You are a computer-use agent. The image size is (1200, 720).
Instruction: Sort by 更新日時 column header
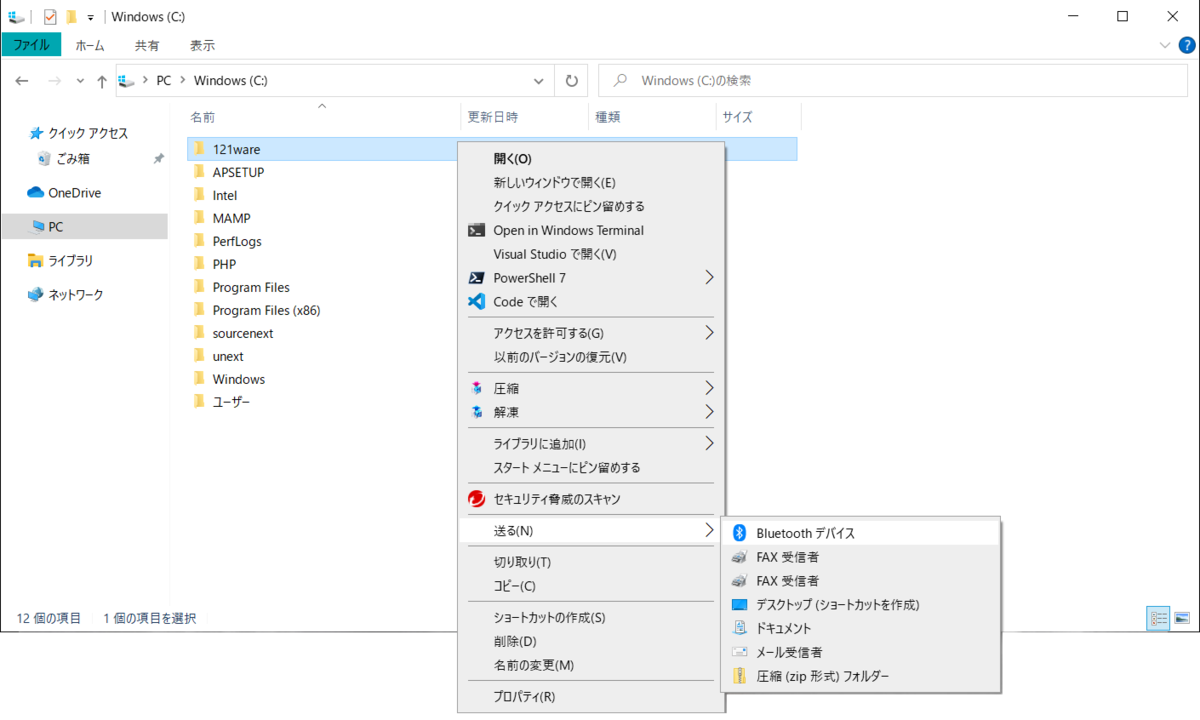tap(493, 117)
